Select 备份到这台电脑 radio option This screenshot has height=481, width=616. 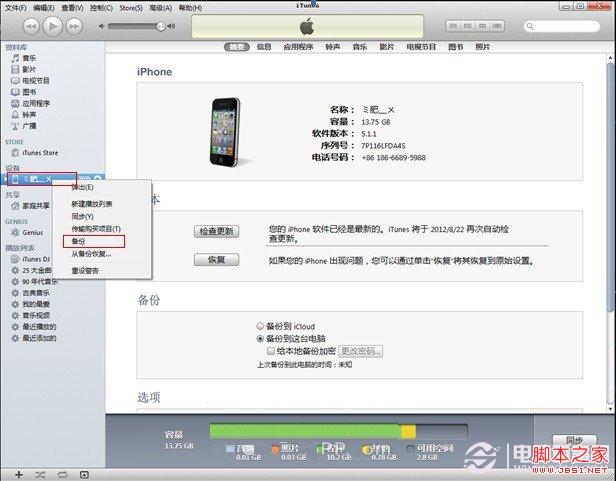[x=260, y=338]
